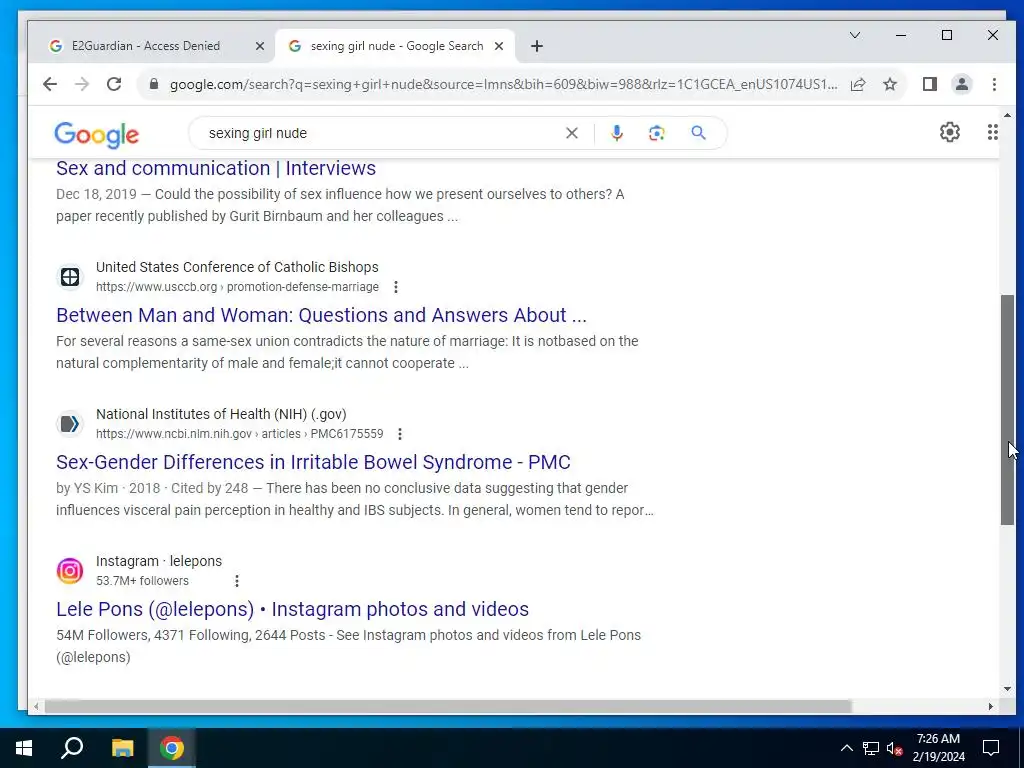
Task: Open options for USCCB result
Action: tap(396, 287)
